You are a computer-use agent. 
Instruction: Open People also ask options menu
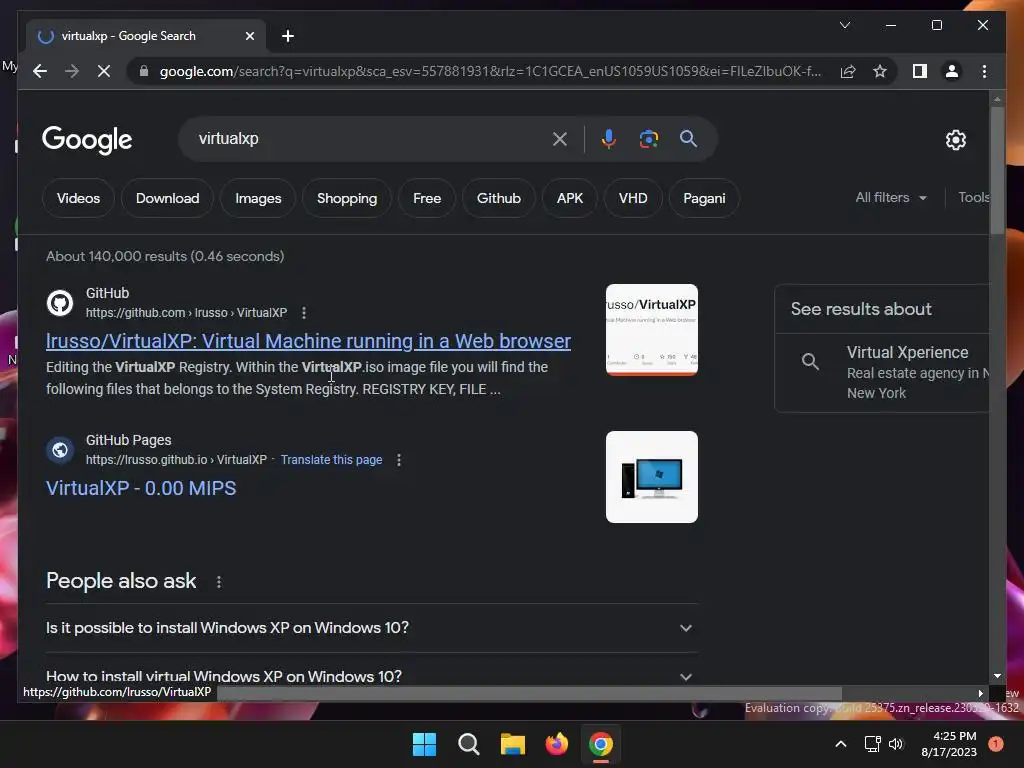pyautogui.click(x=219, y=582)
